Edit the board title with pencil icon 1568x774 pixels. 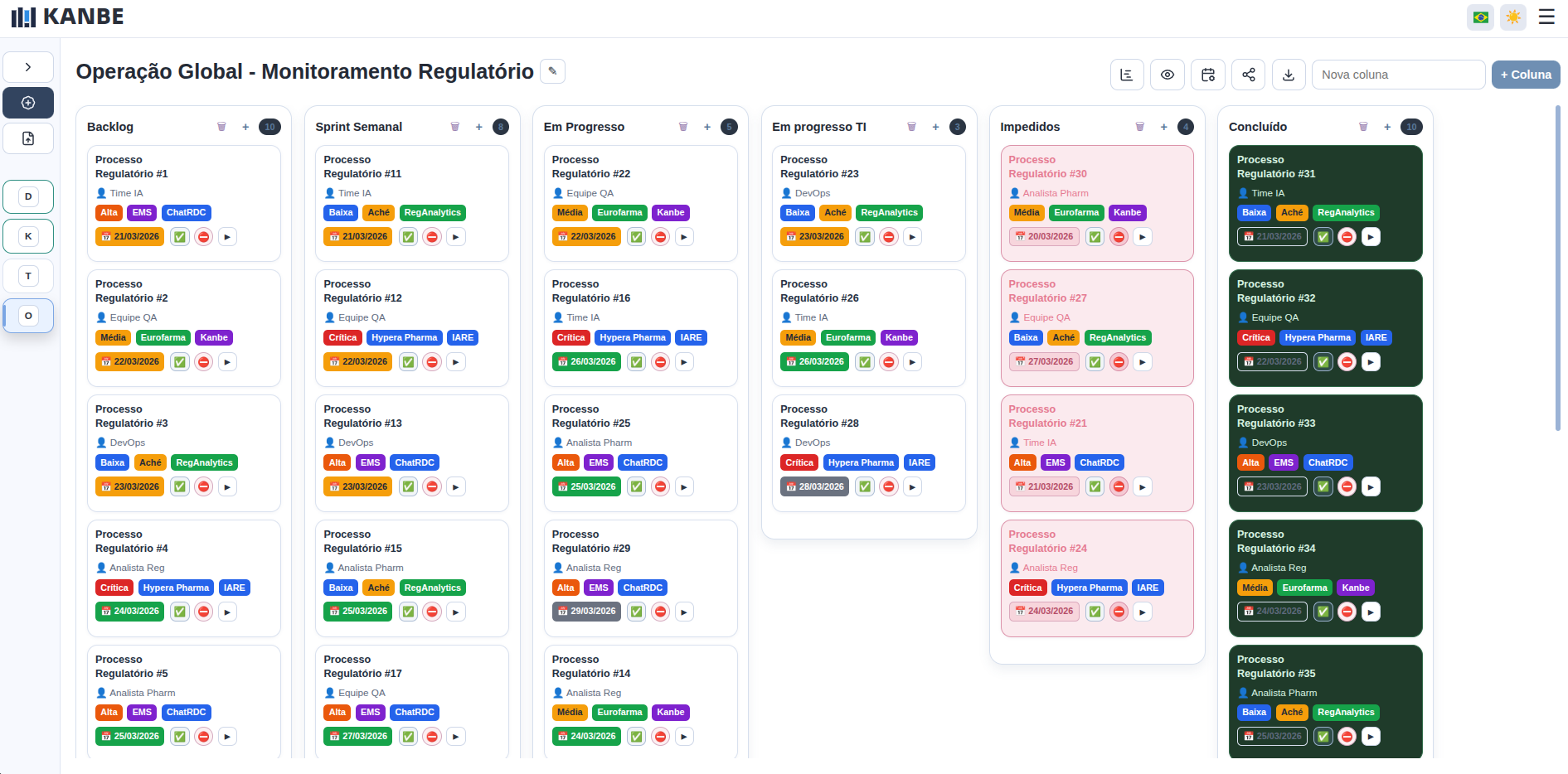coord(552,71)
